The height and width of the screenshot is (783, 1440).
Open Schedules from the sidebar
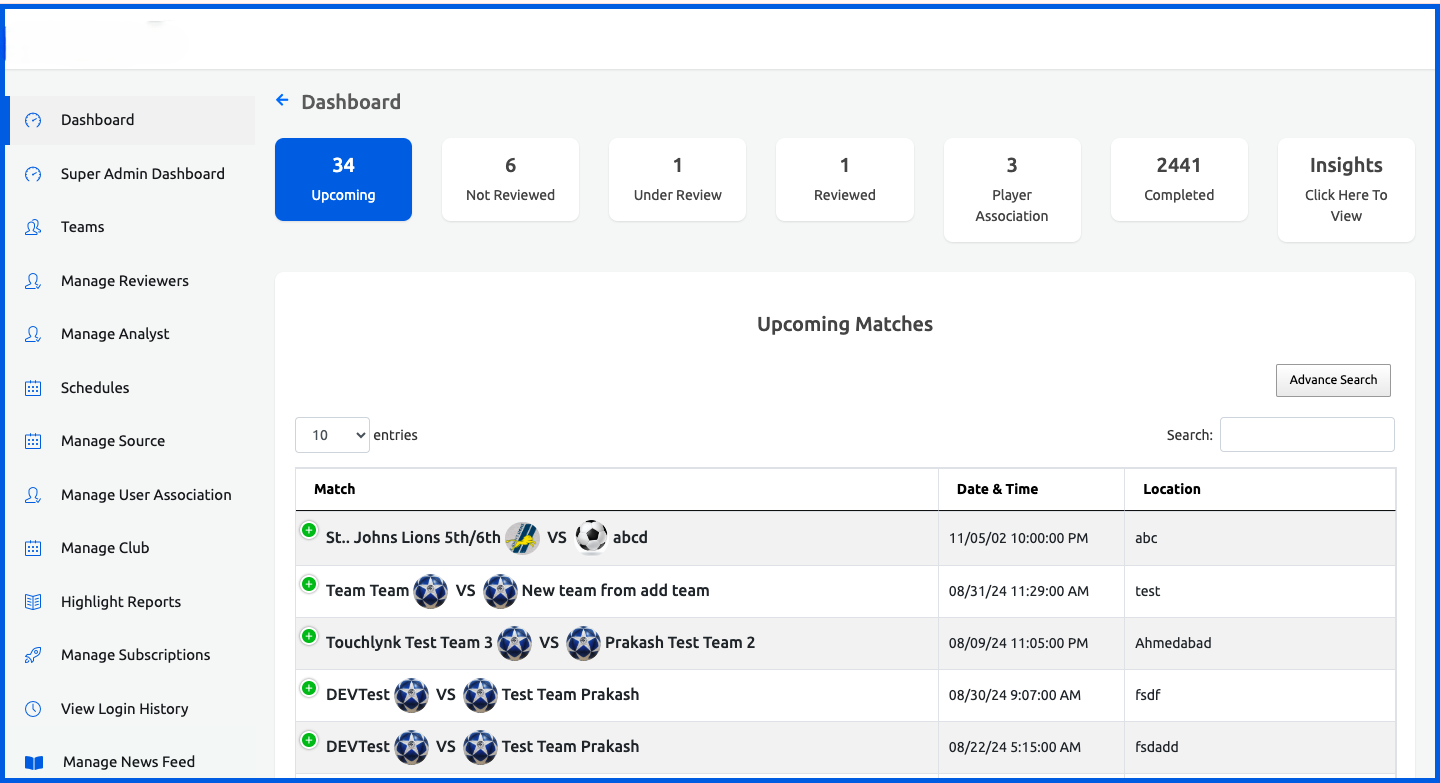130,388
